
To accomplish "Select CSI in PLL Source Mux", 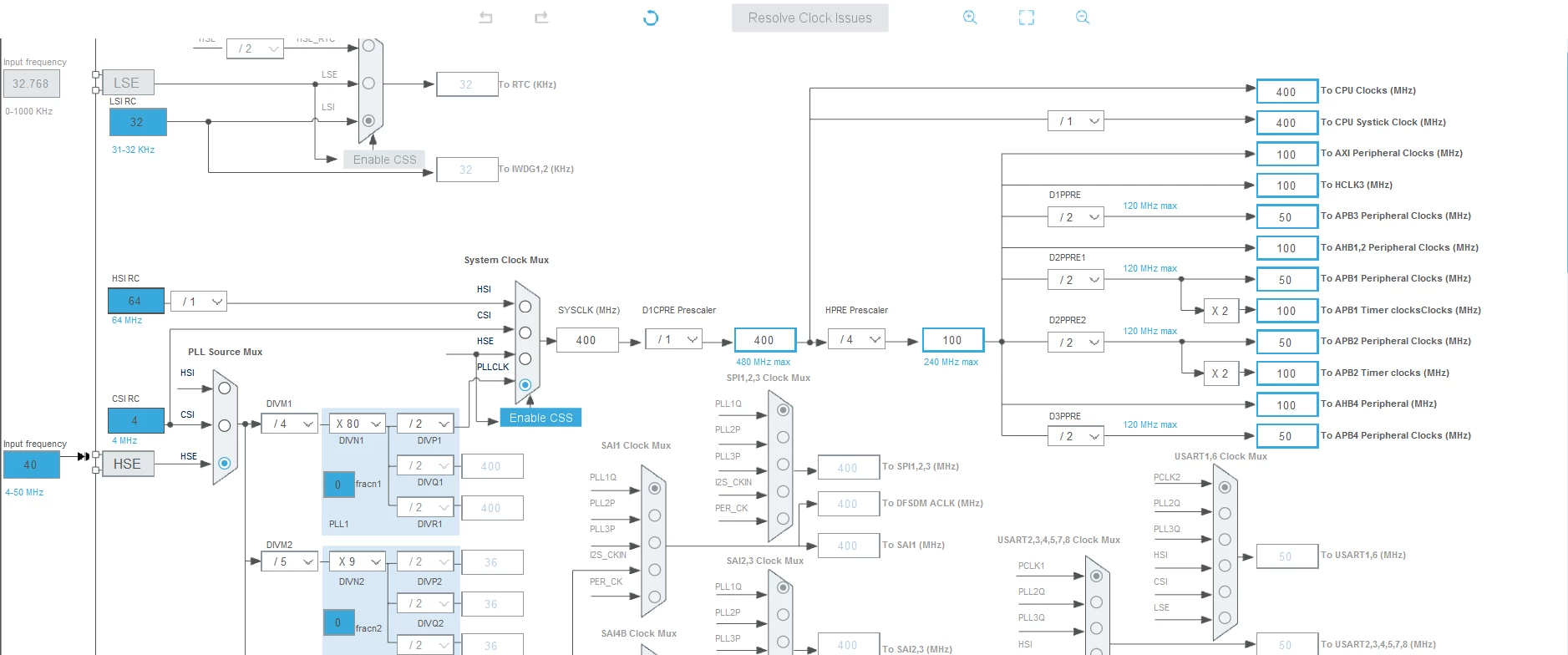I will [224, 426].
